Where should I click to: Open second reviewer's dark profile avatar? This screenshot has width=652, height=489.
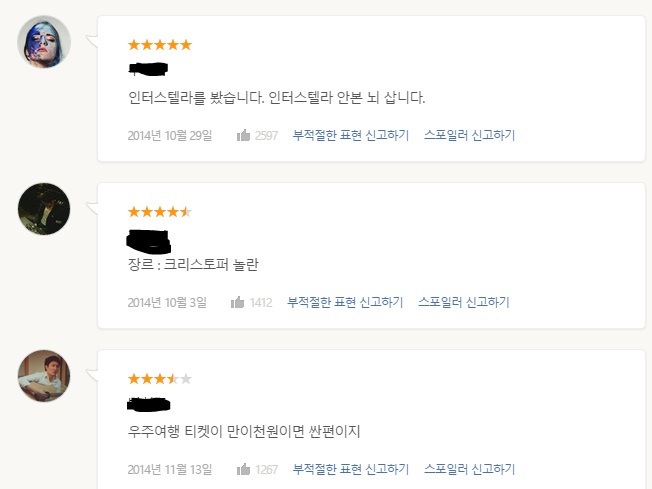pyautogui.click(x=44, y=209)
